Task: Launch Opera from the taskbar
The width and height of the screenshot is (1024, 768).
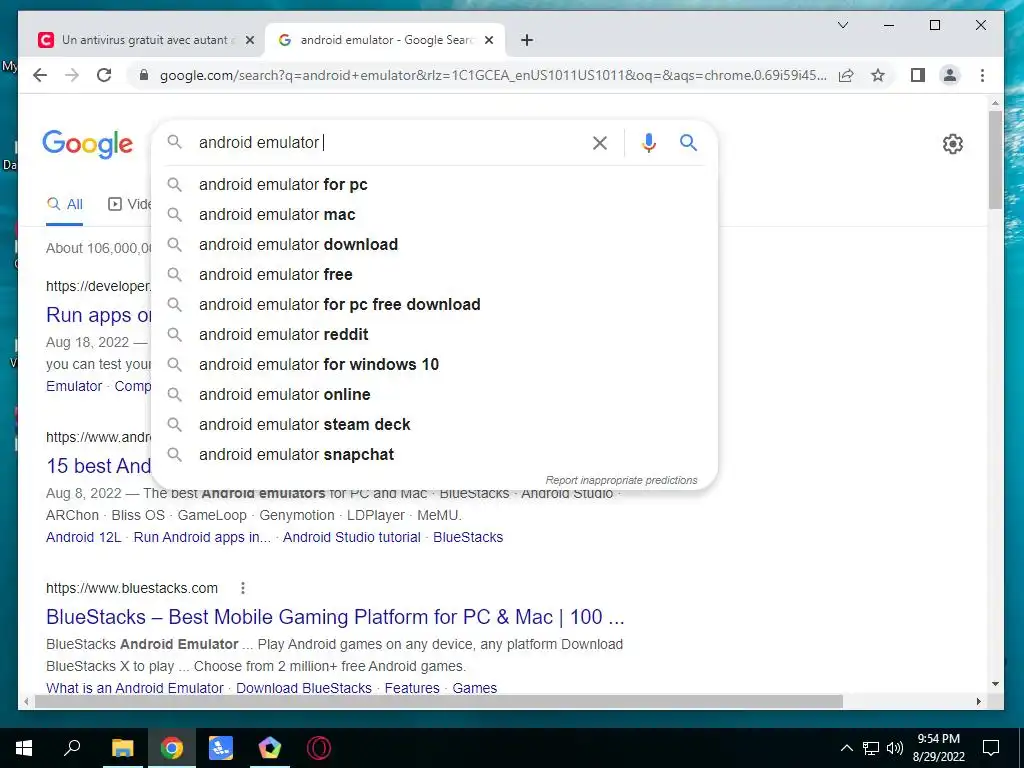Action: point(319,748)
